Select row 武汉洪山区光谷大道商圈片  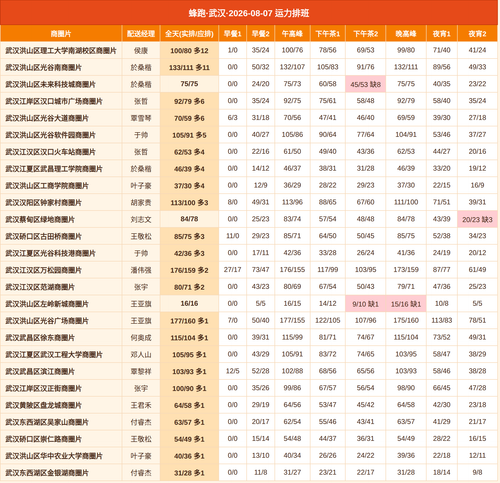coord(249,118)
